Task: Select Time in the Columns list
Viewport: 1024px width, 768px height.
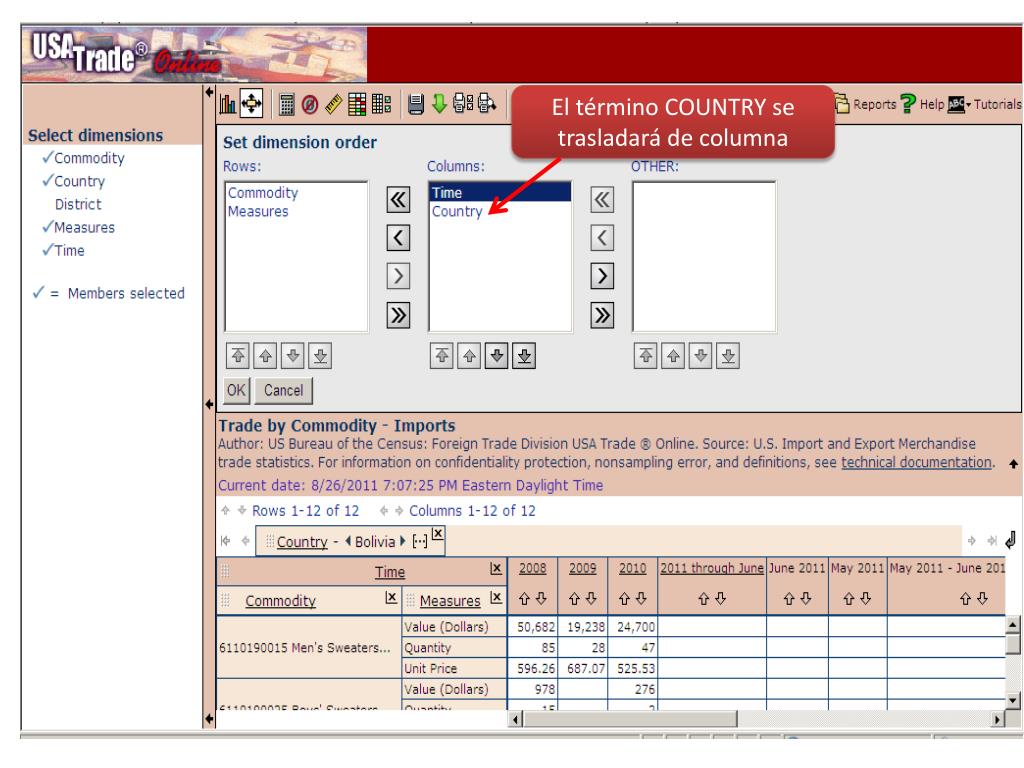Action: coord(500,193)
